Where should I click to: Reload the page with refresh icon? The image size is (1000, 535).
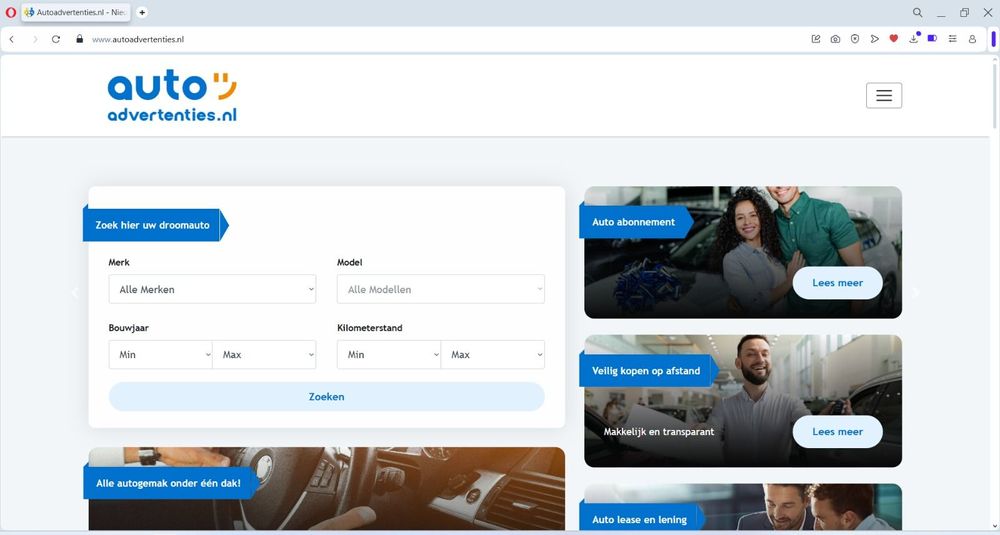pyautogui.click(x=56, y=39)
